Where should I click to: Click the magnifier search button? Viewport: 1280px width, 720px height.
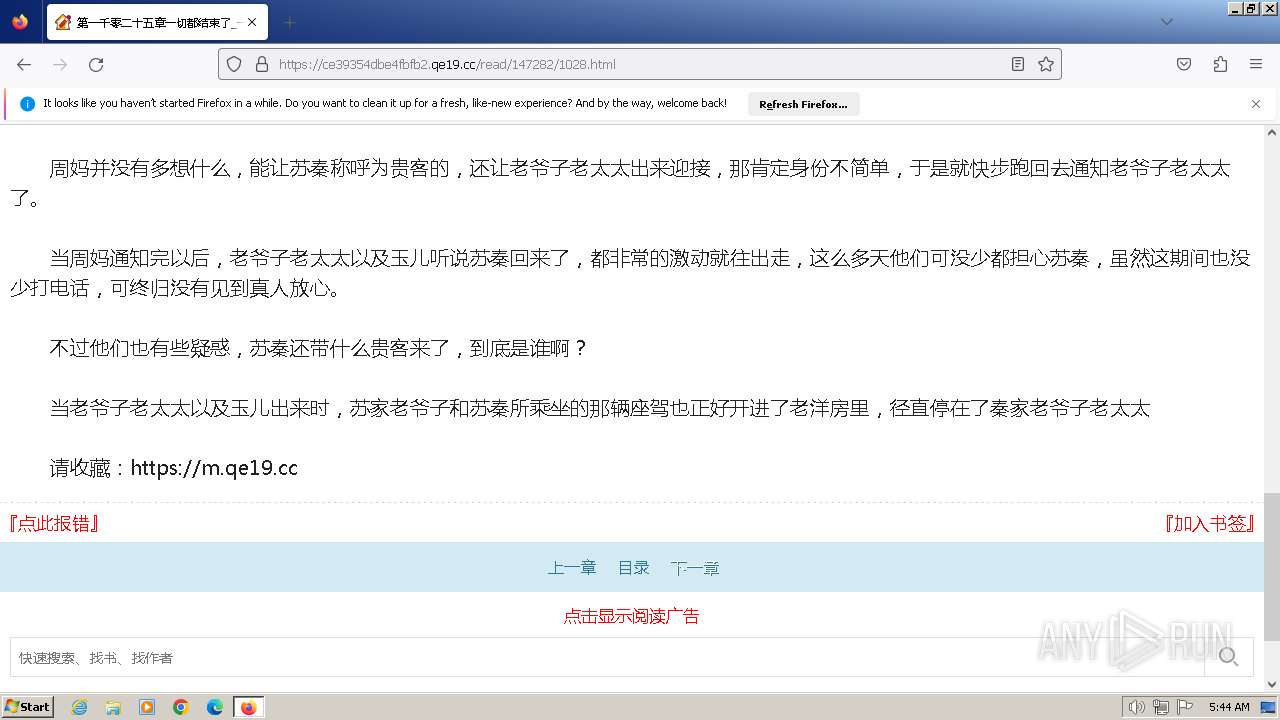[x=1229, y=657]
